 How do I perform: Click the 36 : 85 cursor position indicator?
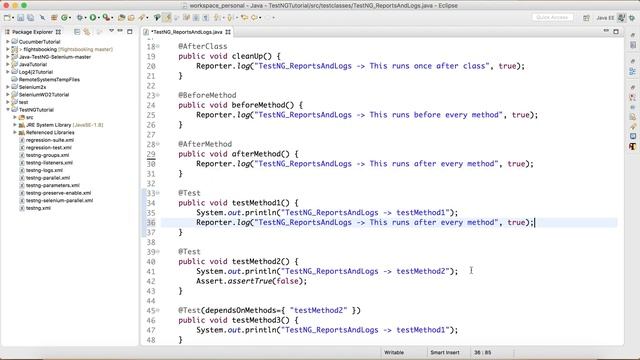tap(482, 352)
